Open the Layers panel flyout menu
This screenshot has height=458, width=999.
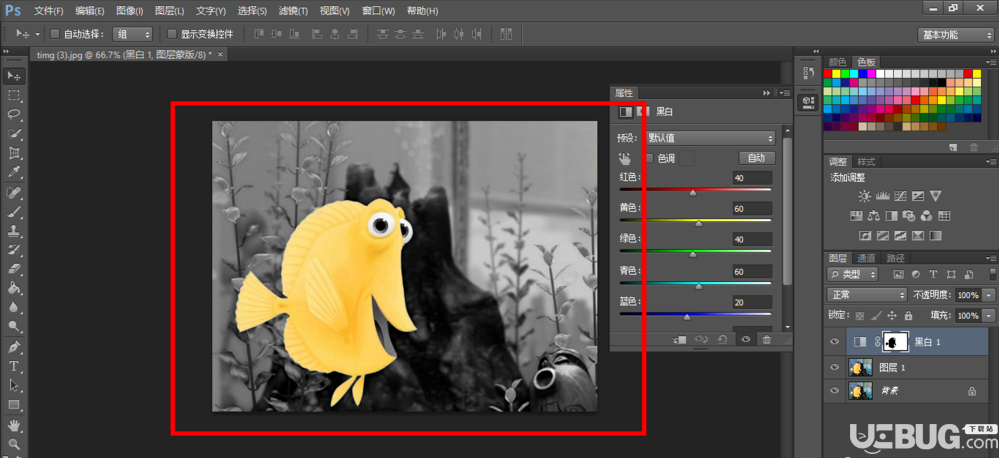(991, 258)
